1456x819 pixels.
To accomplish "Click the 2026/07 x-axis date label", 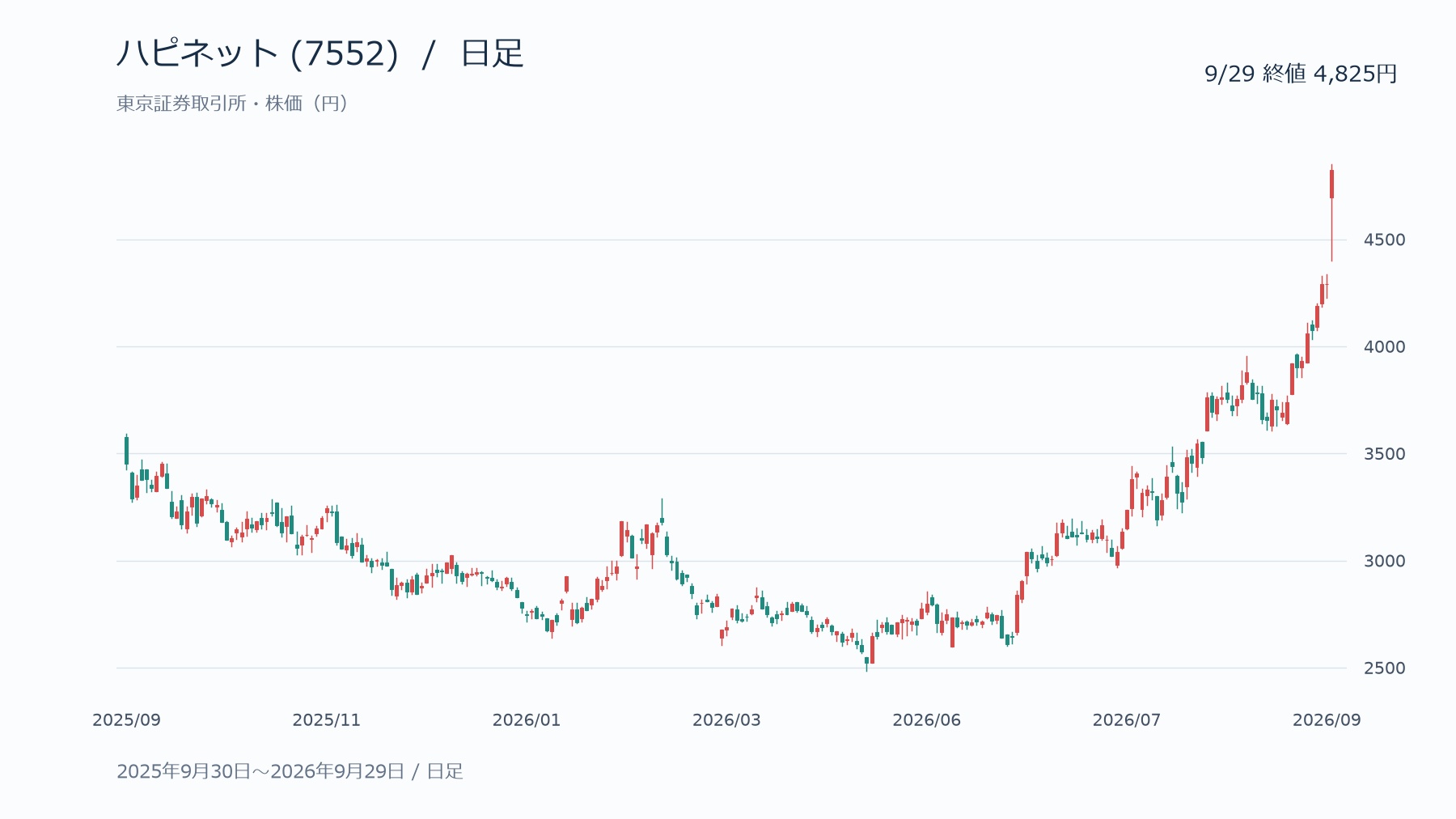I will [x=1127, y=720].
